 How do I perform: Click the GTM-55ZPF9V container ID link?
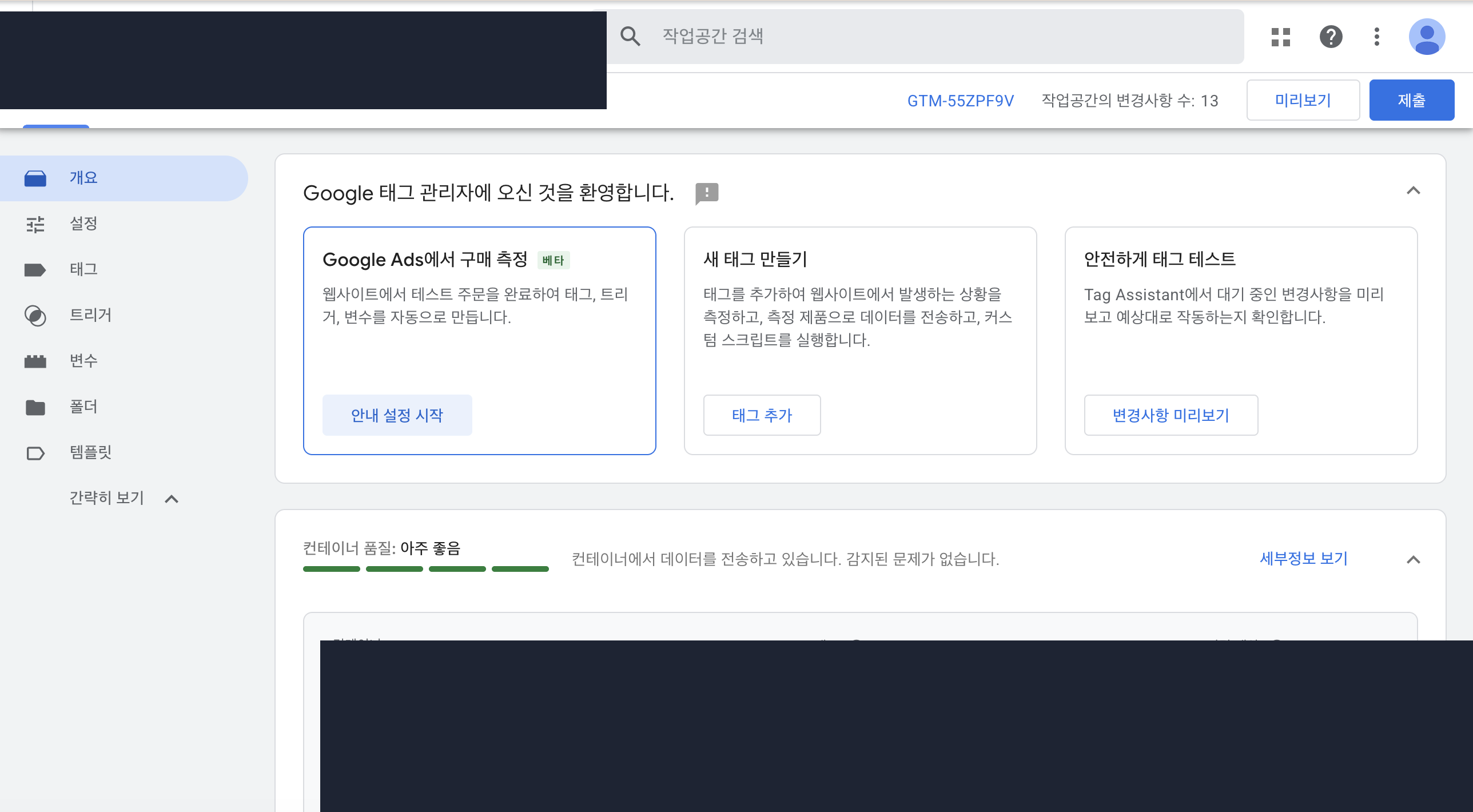960,101
